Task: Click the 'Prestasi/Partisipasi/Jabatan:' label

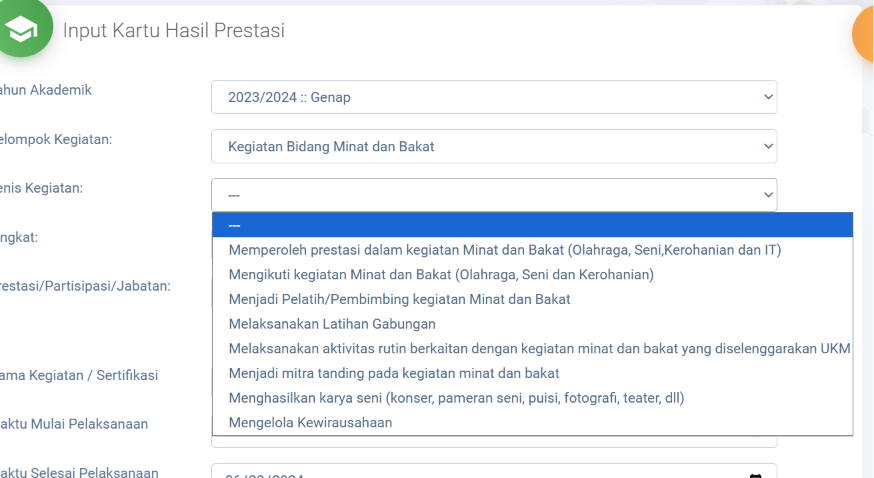Action: pos(85,286)
